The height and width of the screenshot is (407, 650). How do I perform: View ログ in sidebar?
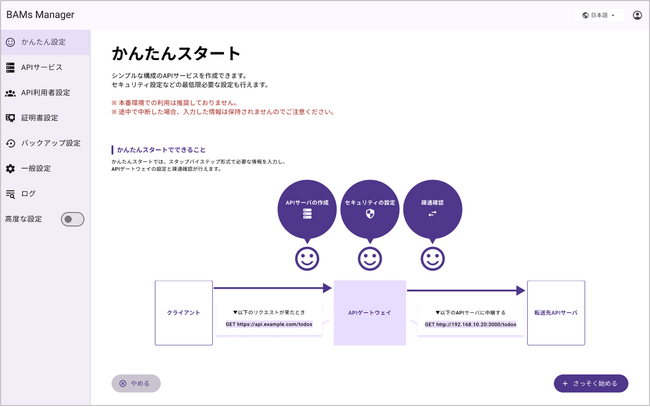tap(45, 194)
